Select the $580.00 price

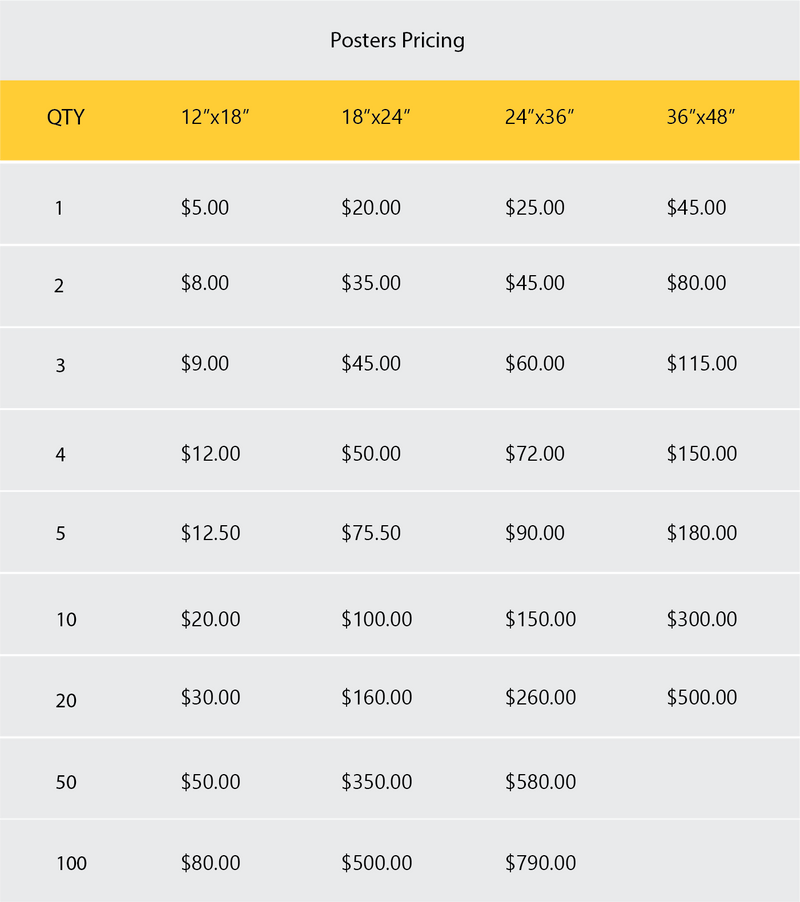click(540, 782)
